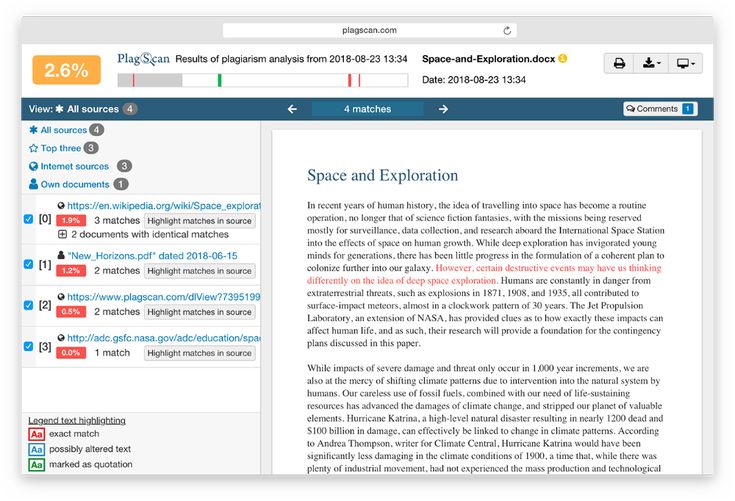Click the 0.5% badge of source [2]
Screen dimensions: 735x501
[x=71, y=312]
